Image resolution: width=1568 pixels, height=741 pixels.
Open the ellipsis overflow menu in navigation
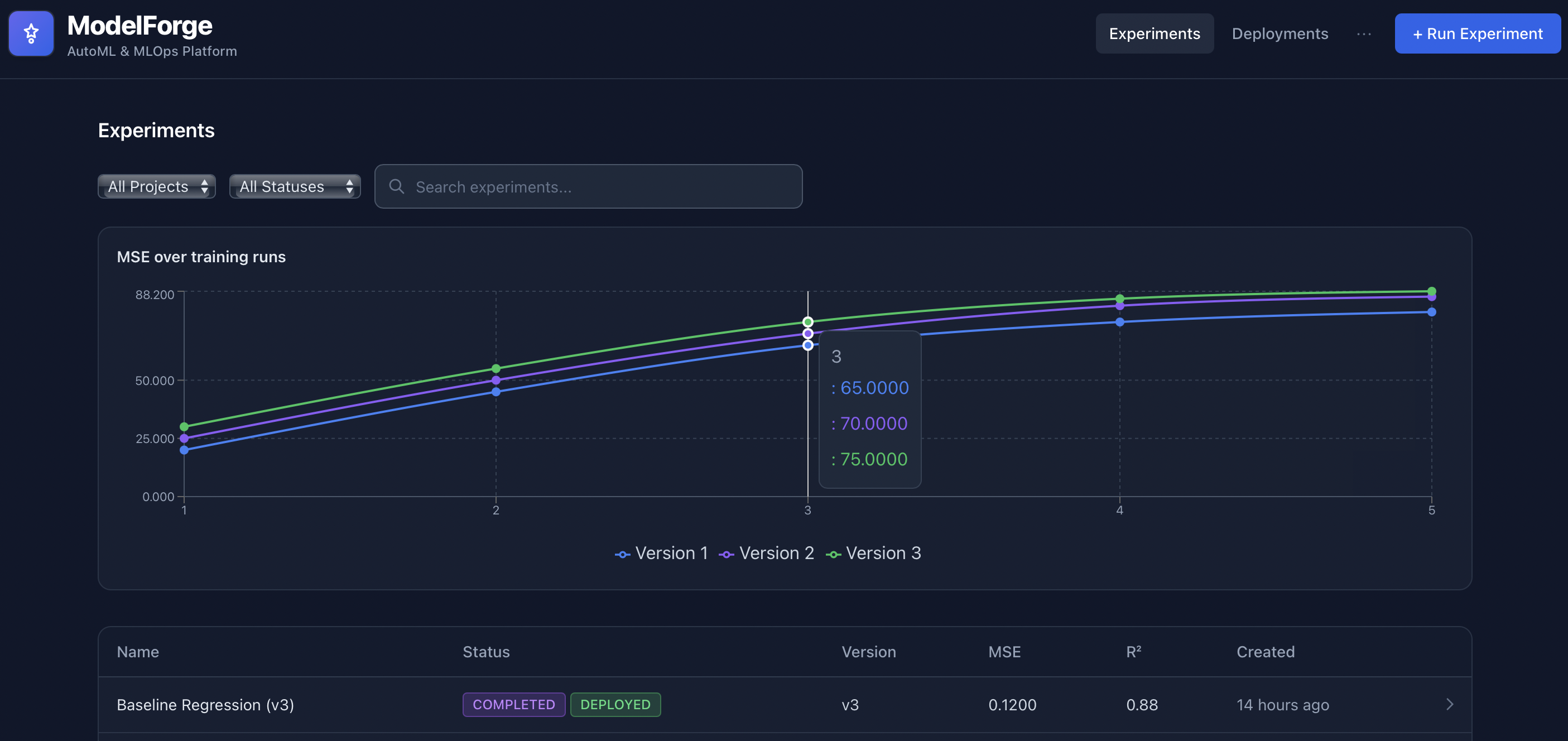(1363, 33)
